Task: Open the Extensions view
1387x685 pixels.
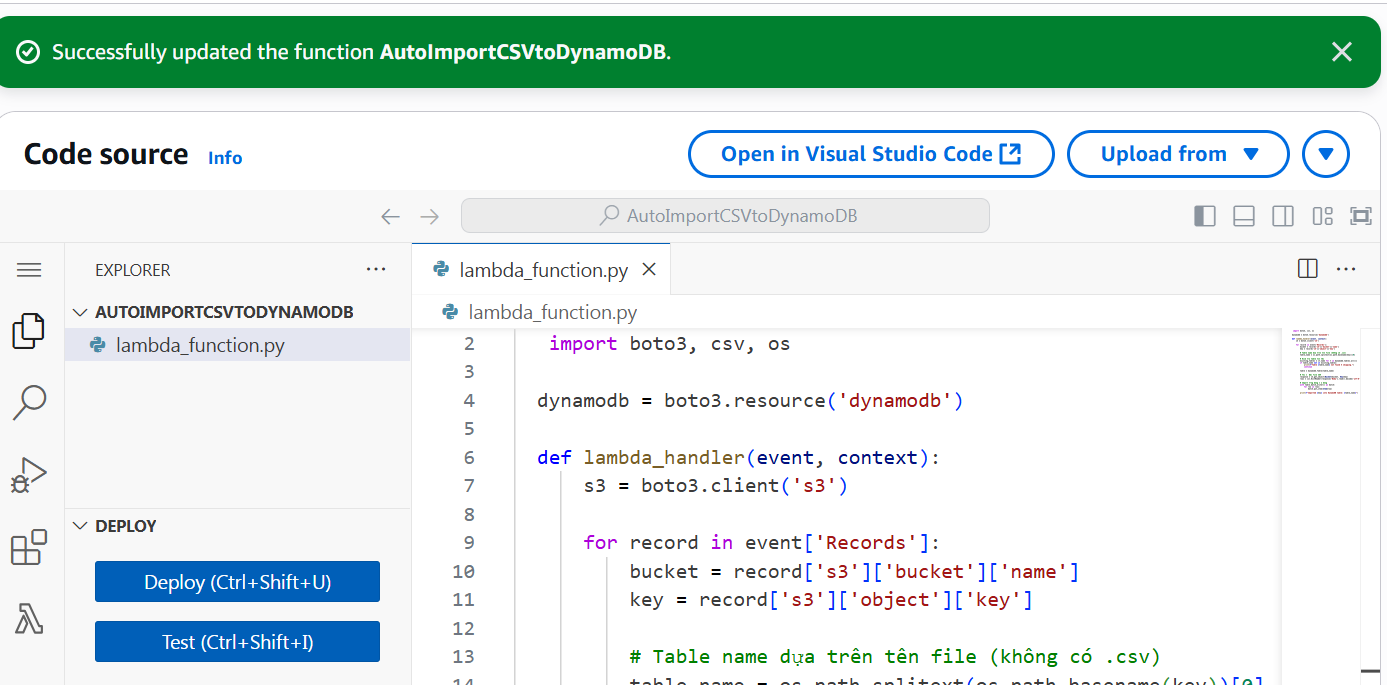Action: 29,546
